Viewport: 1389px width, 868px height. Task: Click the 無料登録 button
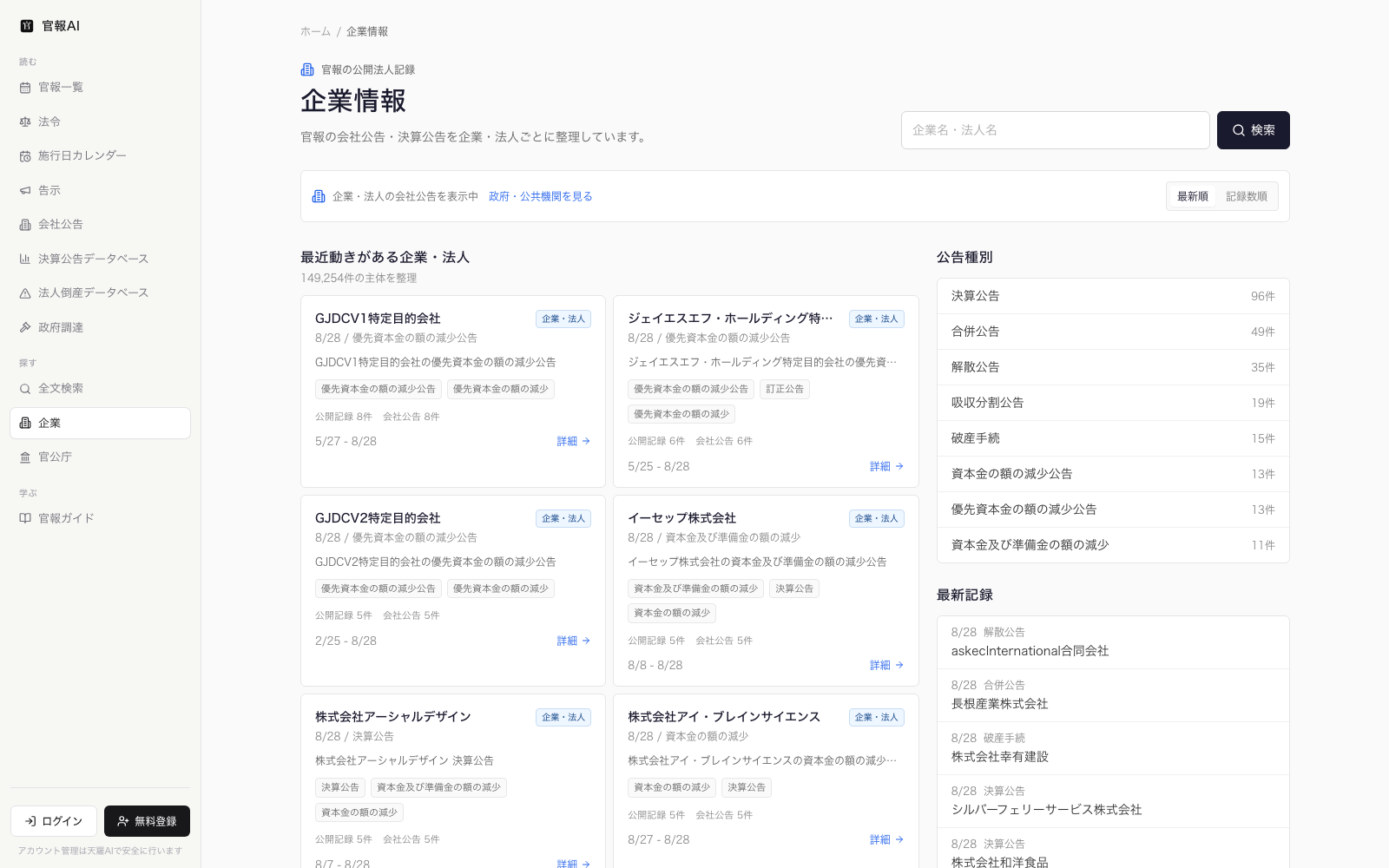coord(147,821)
